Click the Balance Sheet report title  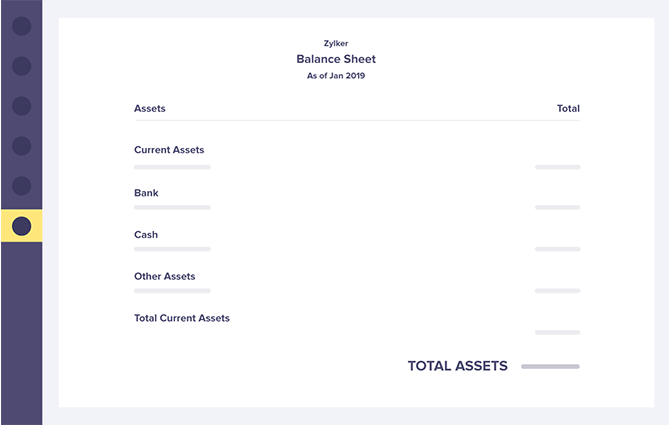336,59
